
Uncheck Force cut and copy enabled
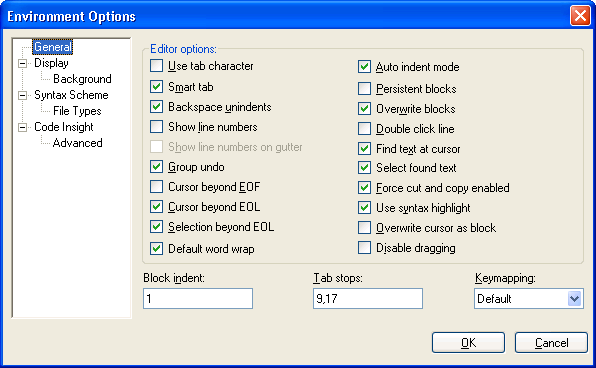pyautogui.click(x=364, y=187)
